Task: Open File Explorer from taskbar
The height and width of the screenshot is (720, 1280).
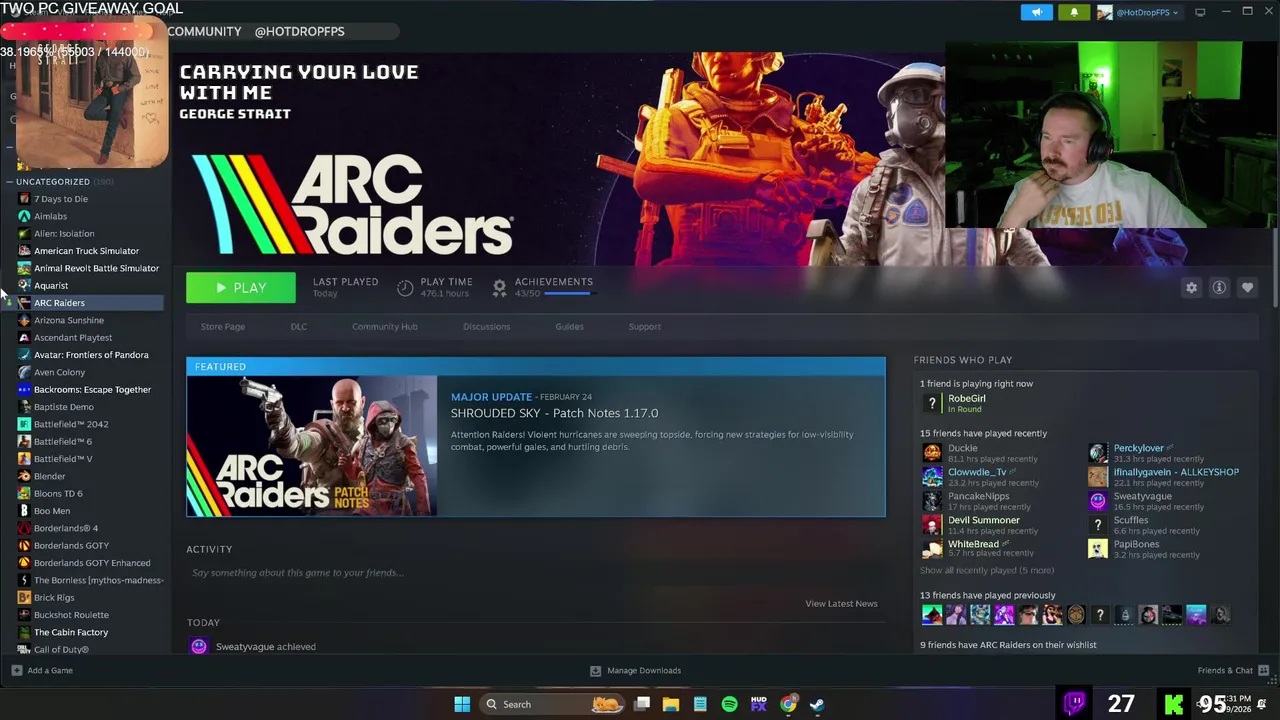Action: [x=671, y=704]
